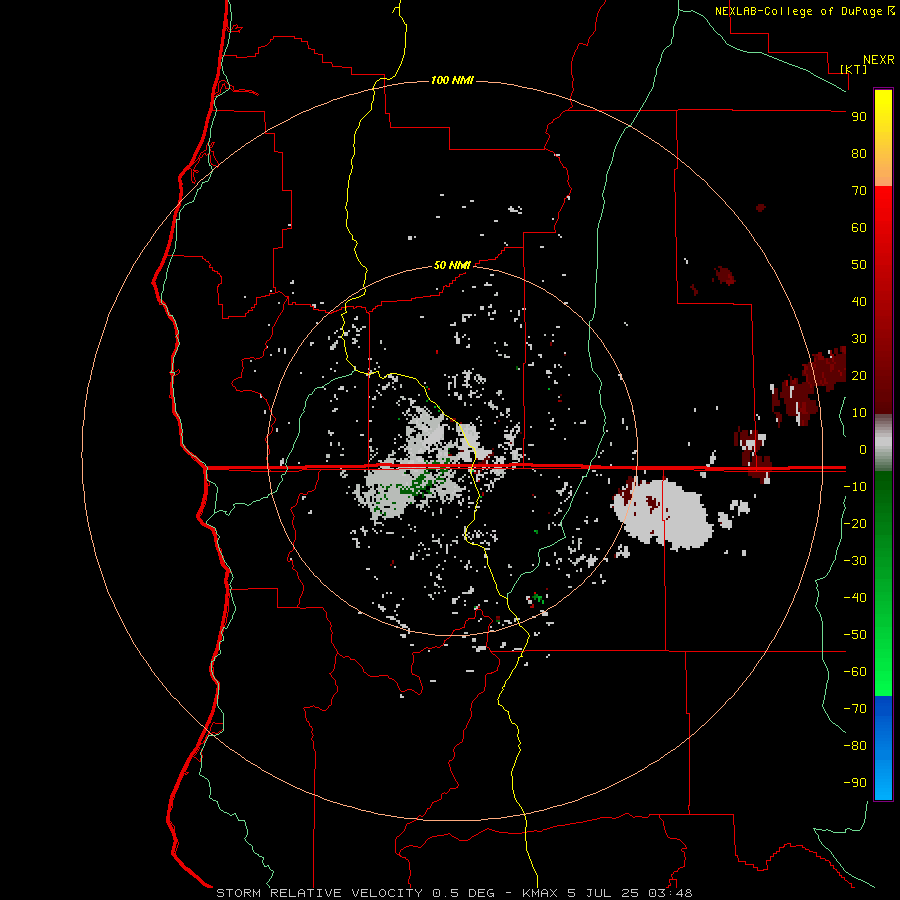Image resolution: width=900 pixels, height=900 pixels.
Task: Click the -50 value on the velocity scale
Action: point(855,634)
